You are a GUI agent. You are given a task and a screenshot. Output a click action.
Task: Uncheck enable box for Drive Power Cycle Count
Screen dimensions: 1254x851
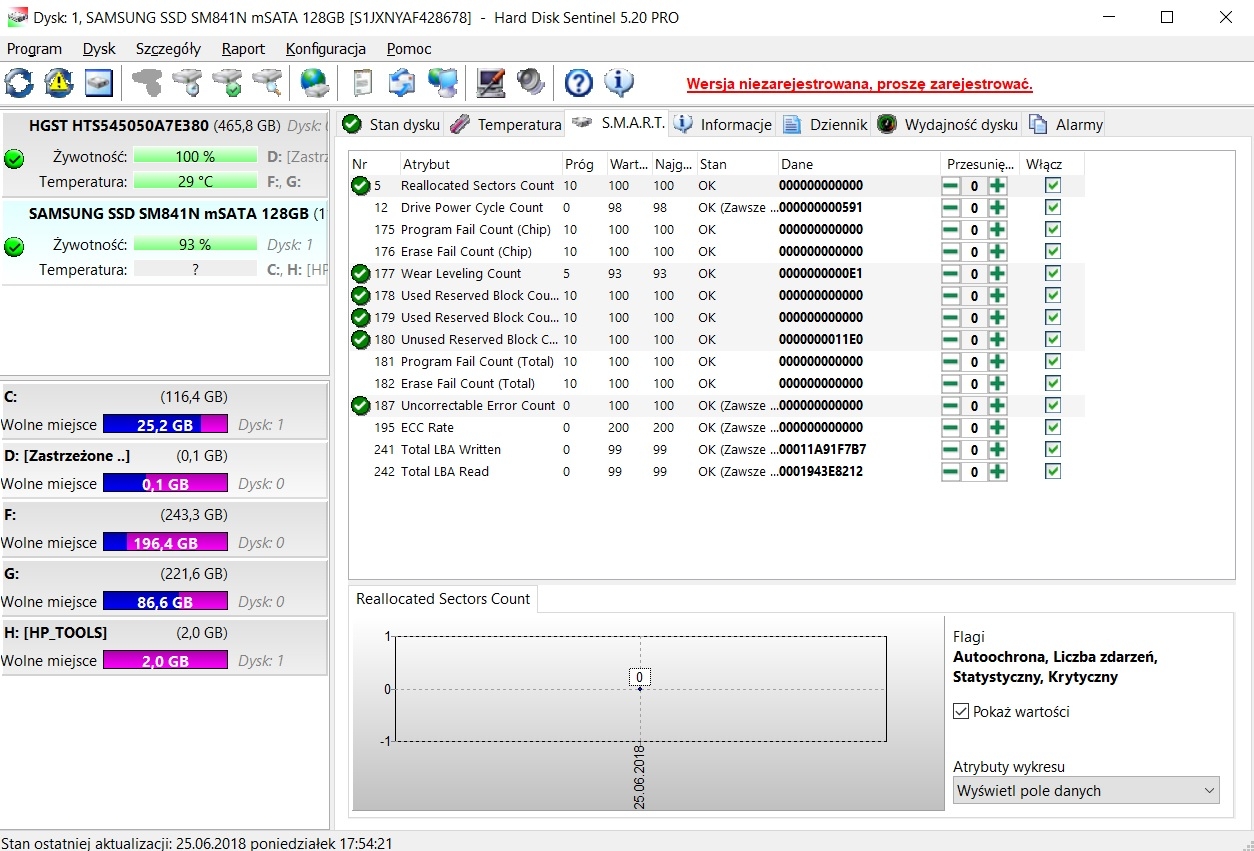(x=1052, y=207)
